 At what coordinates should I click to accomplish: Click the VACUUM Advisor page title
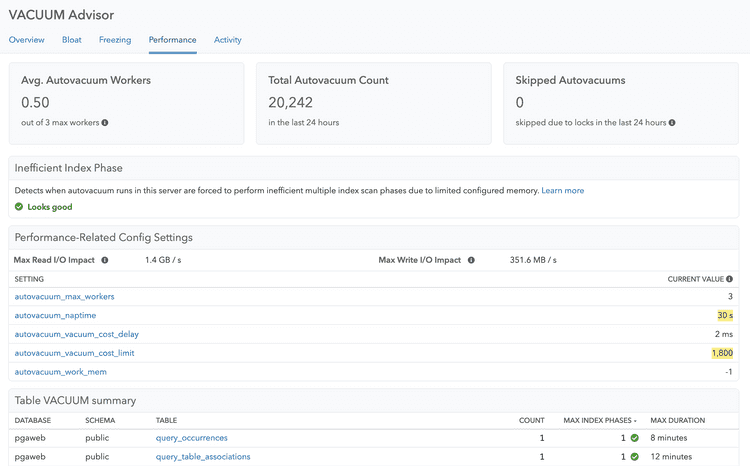coord(61,15)
